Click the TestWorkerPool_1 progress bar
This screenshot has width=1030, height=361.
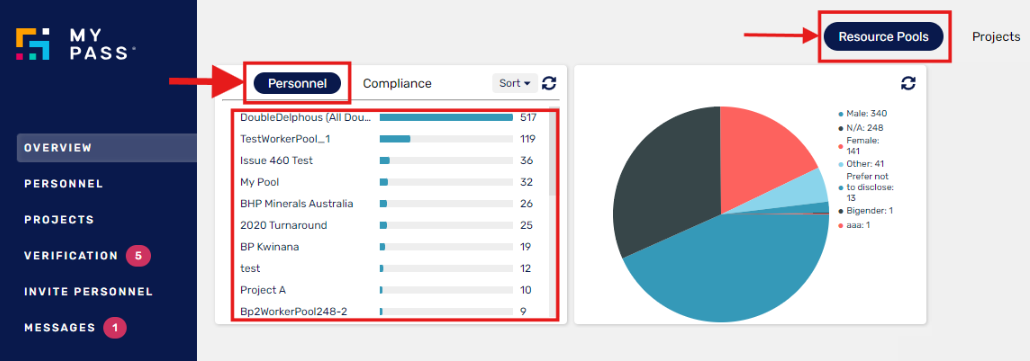point(446,139)
